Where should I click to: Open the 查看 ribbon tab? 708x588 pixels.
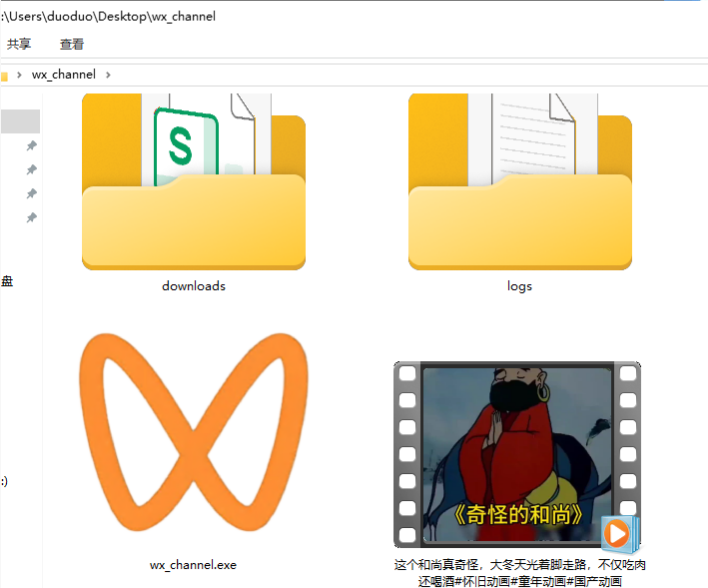(x=72, y=44)
